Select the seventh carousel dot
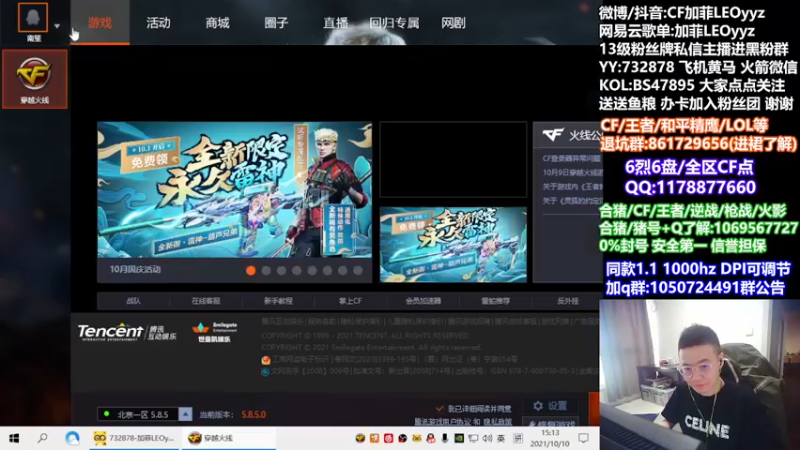 click(x=342, y=270)
